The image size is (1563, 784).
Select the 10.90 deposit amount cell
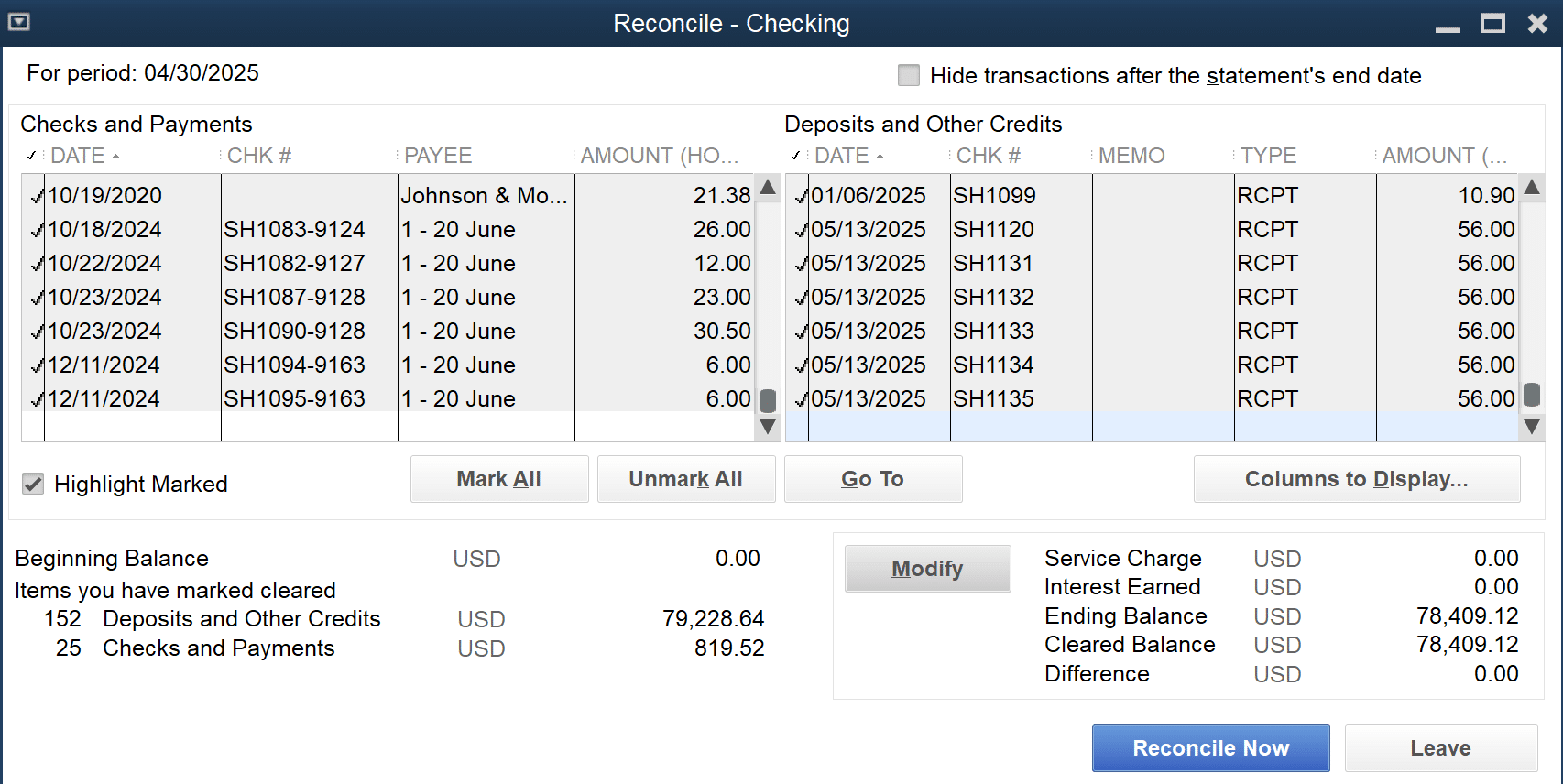(x=1448, y=196)
